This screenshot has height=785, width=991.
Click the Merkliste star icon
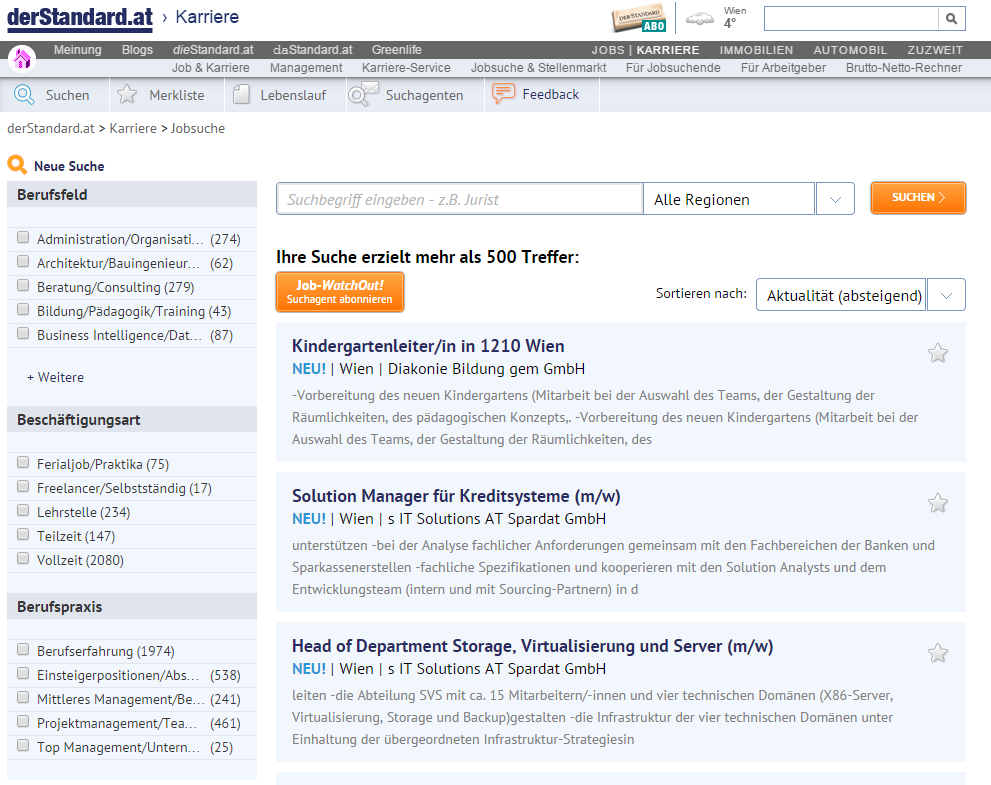[x=127, y=95]
